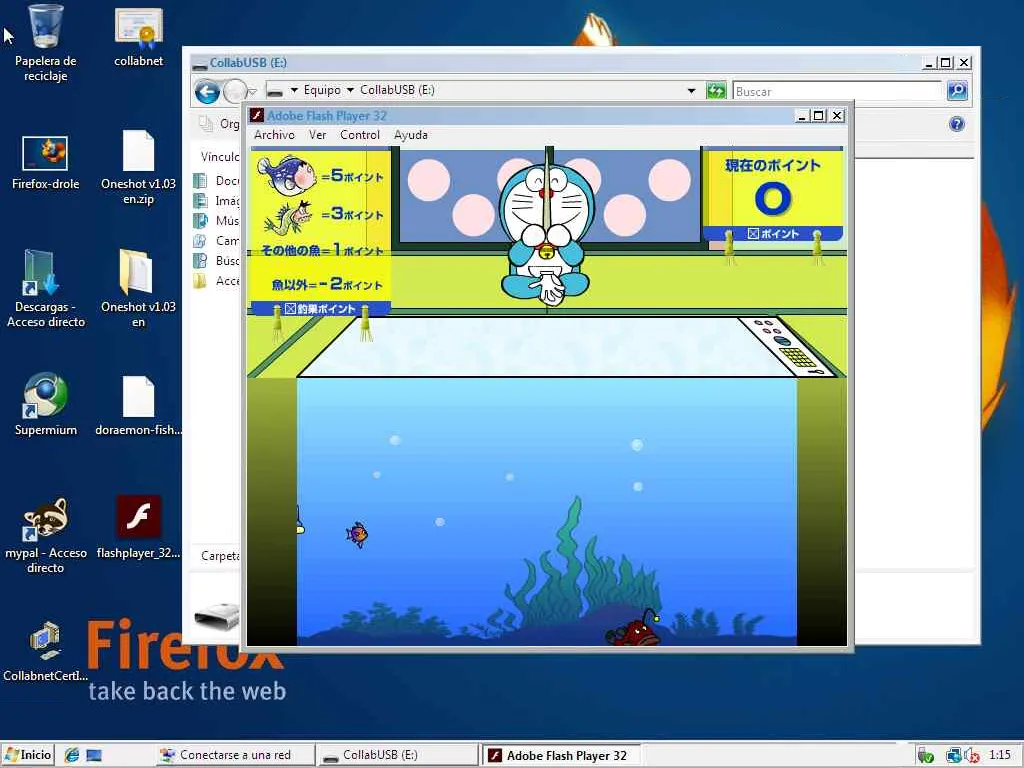Click the 5-point pufferfish in the legend

coord(287,176)
